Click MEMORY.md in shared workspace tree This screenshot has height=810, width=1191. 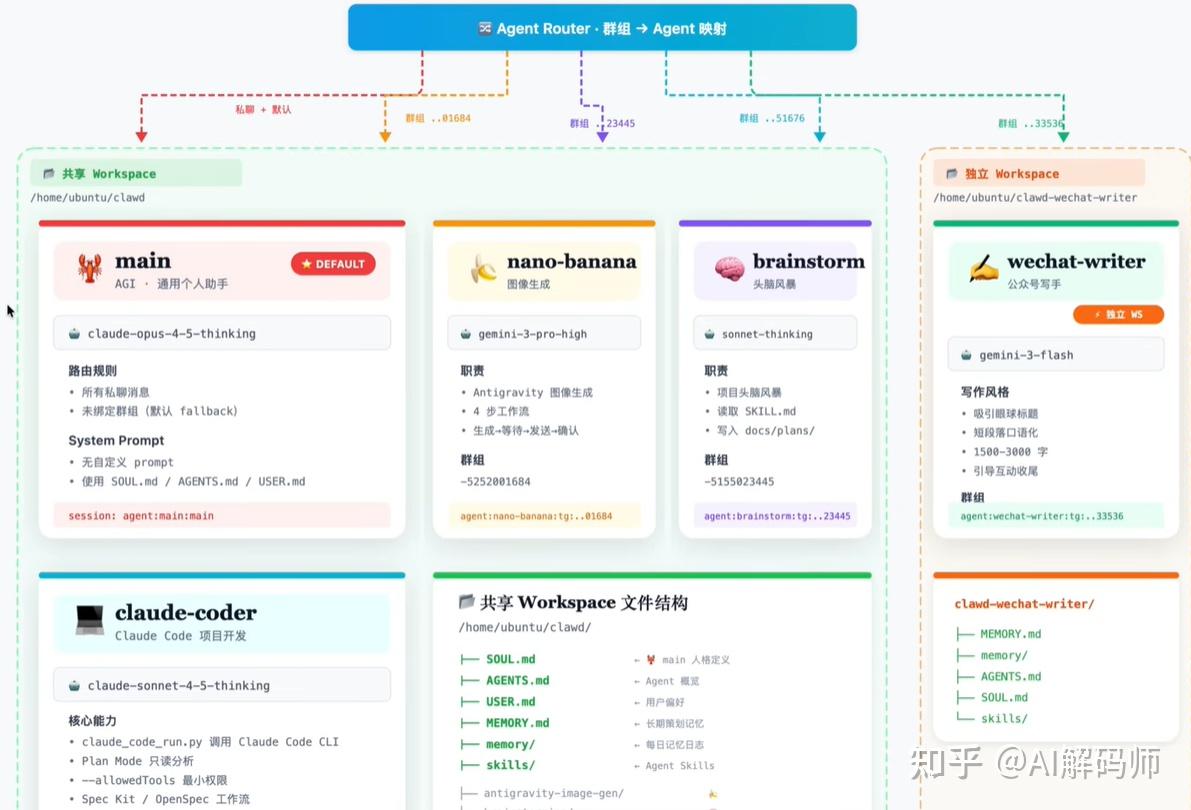click(x=517, y=723)
